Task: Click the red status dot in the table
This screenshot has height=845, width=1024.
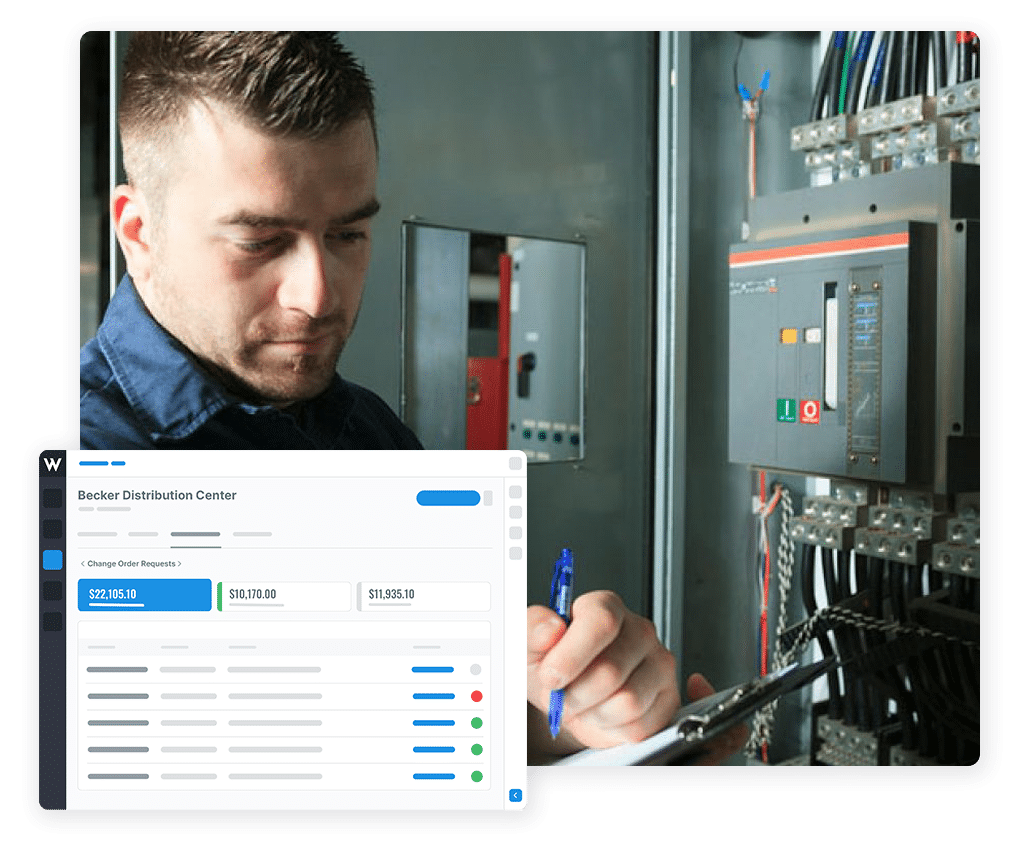Action: click(478, 696)
